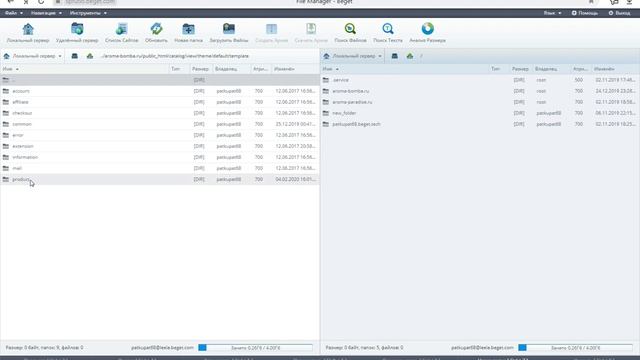
Task: Click the folder icon of the extension row
Action: 6,146
